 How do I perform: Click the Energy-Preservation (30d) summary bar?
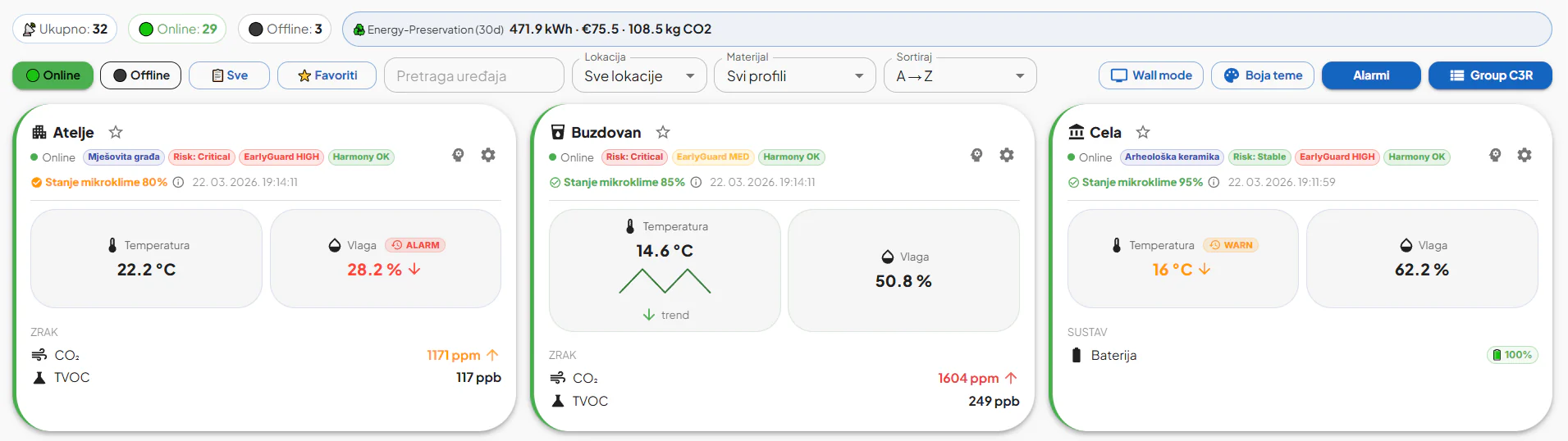(x=947, y=29)
